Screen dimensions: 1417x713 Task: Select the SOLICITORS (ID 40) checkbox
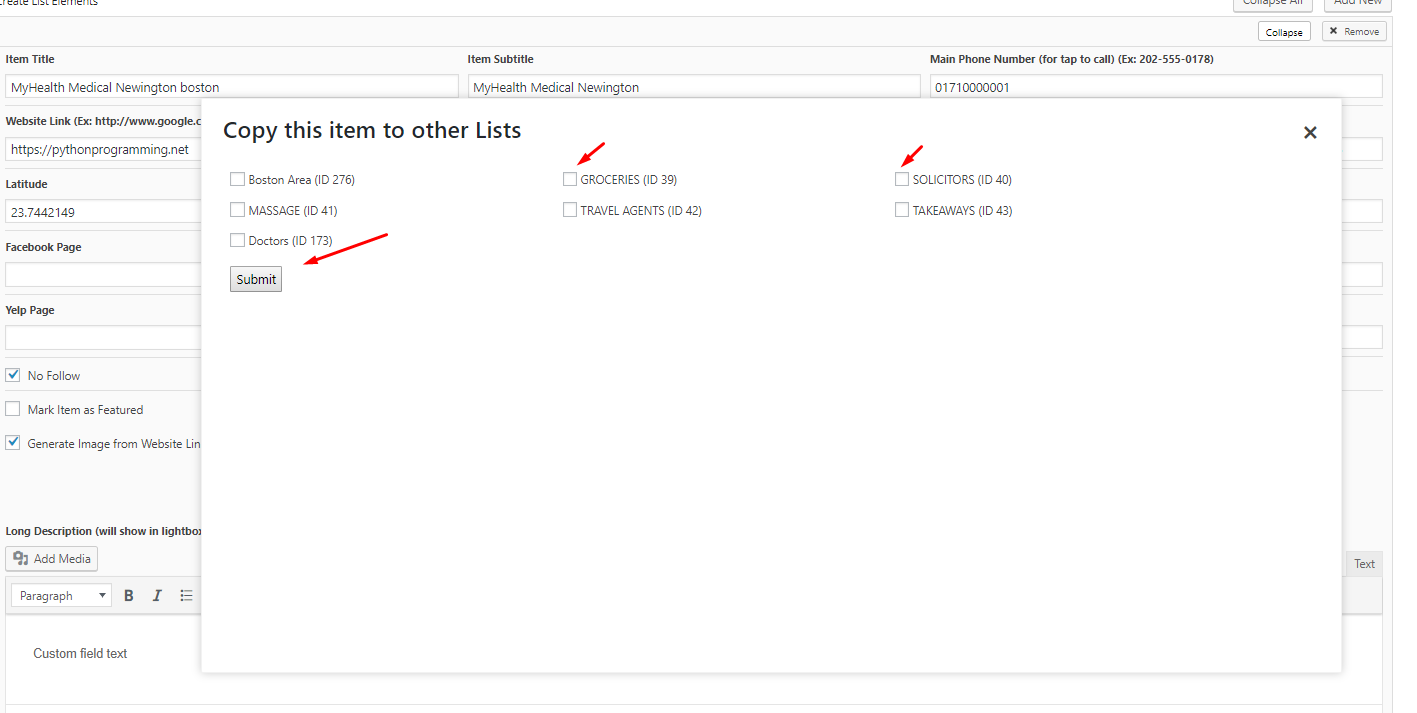coord(902,179)
